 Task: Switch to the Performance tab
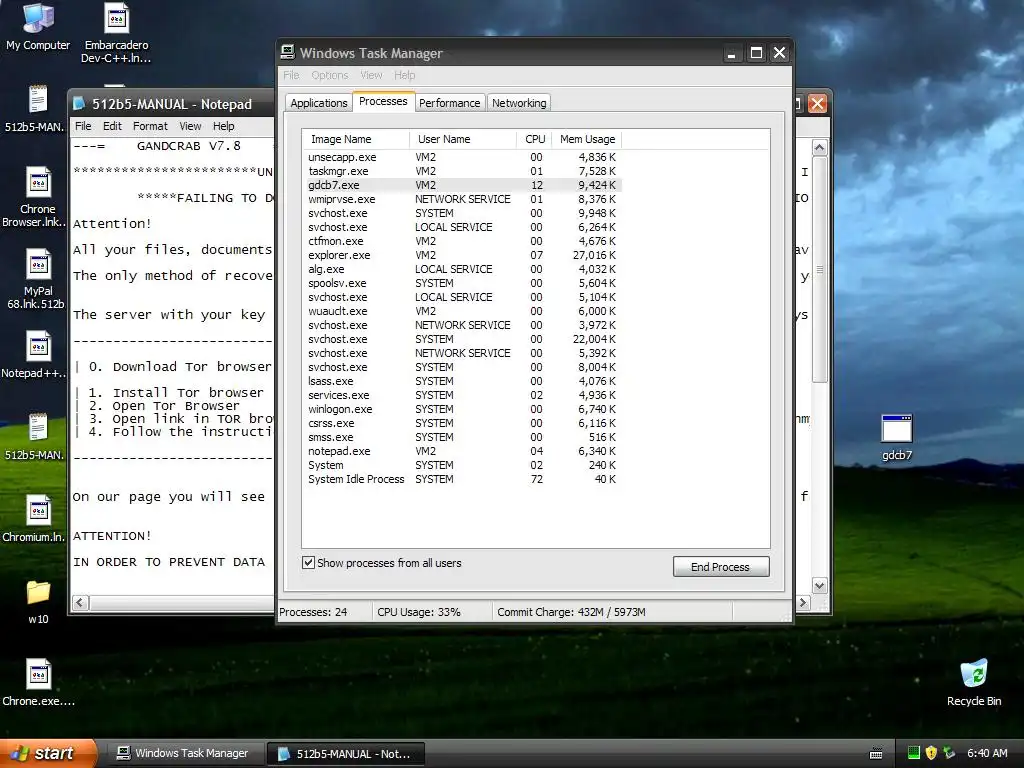449,103
